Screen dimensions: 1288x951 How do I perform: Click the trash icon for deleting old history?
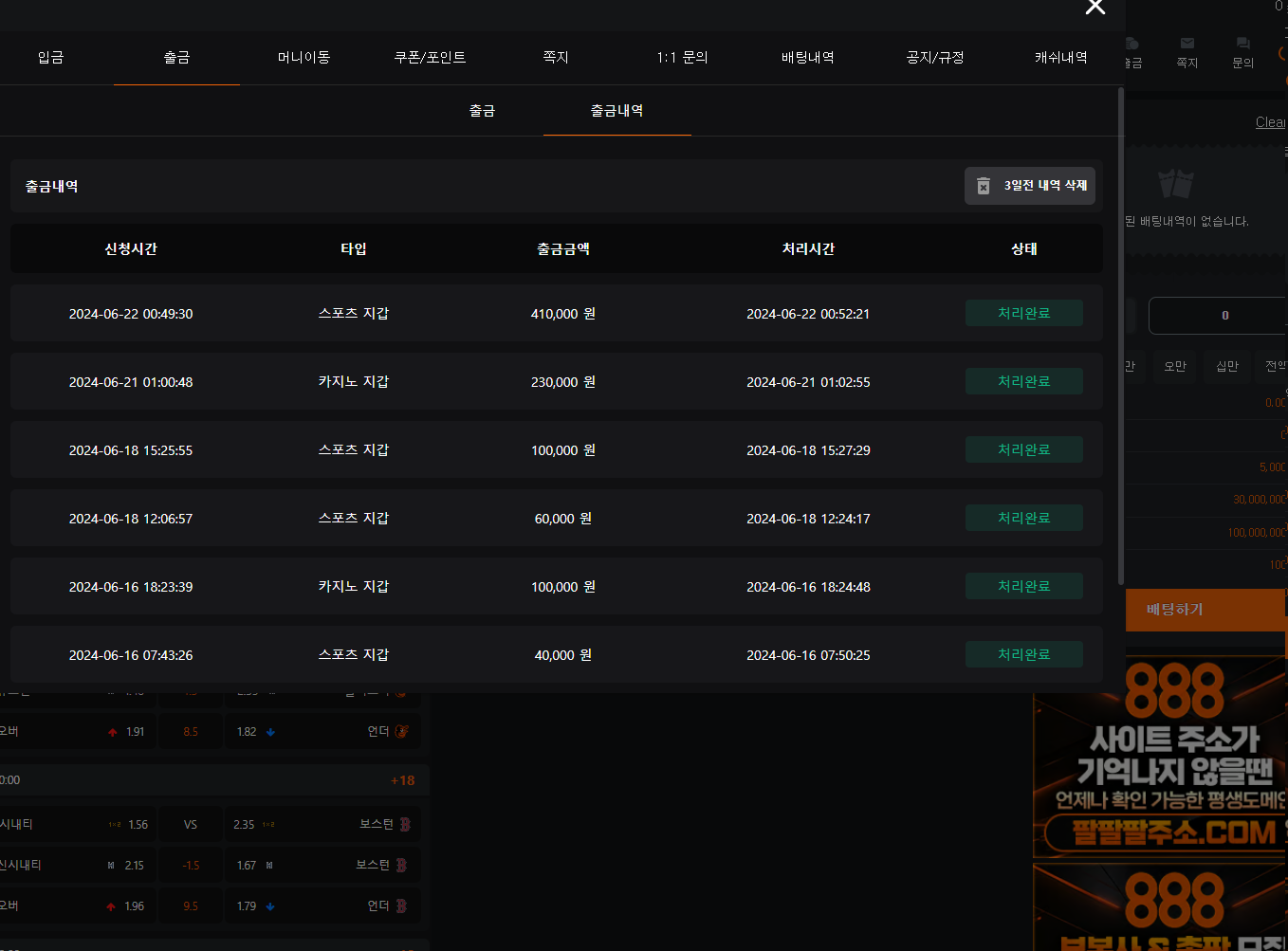[x=984, y=186]
